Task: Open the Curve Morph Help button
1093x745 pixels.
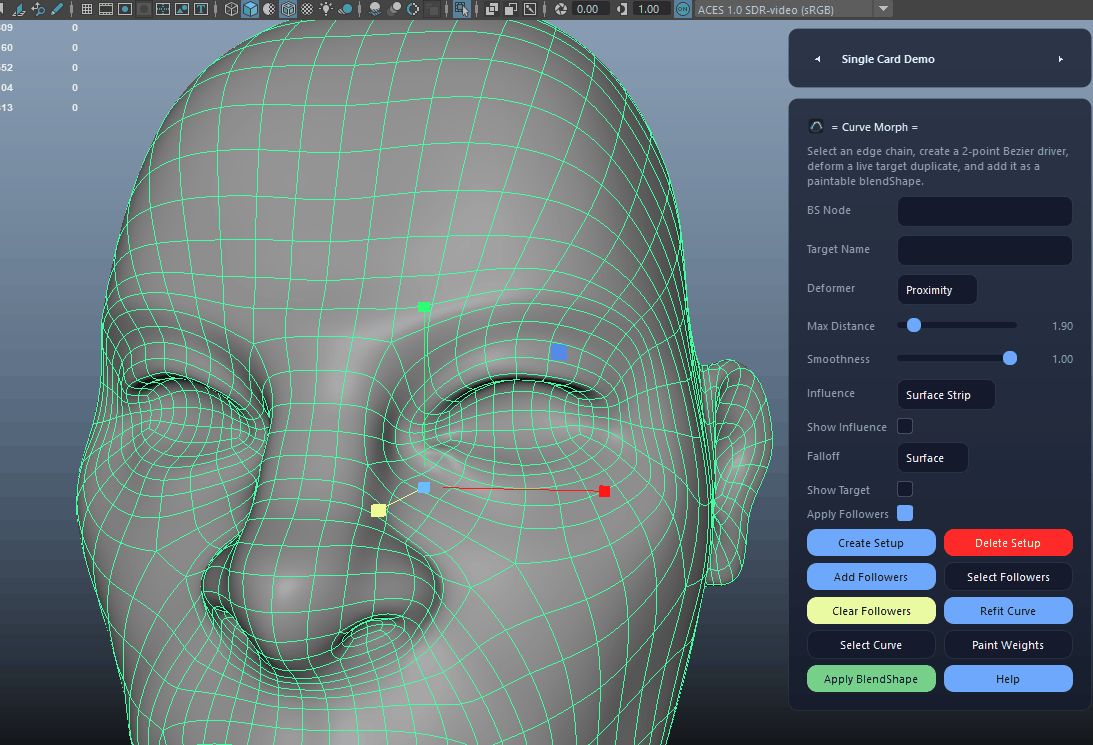Action: [x=1008, y=679]
